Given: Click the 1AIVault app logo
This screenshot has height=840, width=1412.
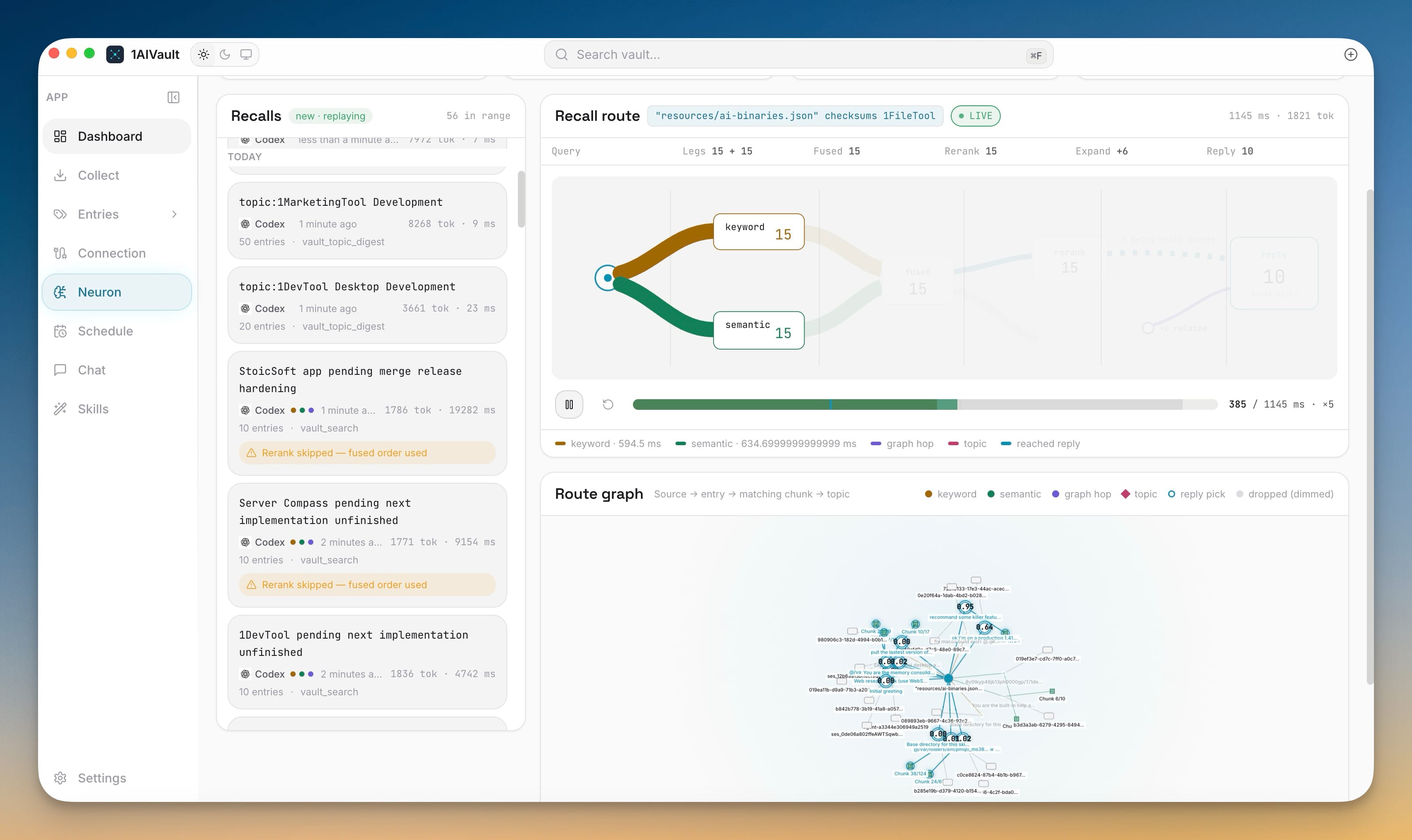Looking at the screenshot, I should click(115, 54).
